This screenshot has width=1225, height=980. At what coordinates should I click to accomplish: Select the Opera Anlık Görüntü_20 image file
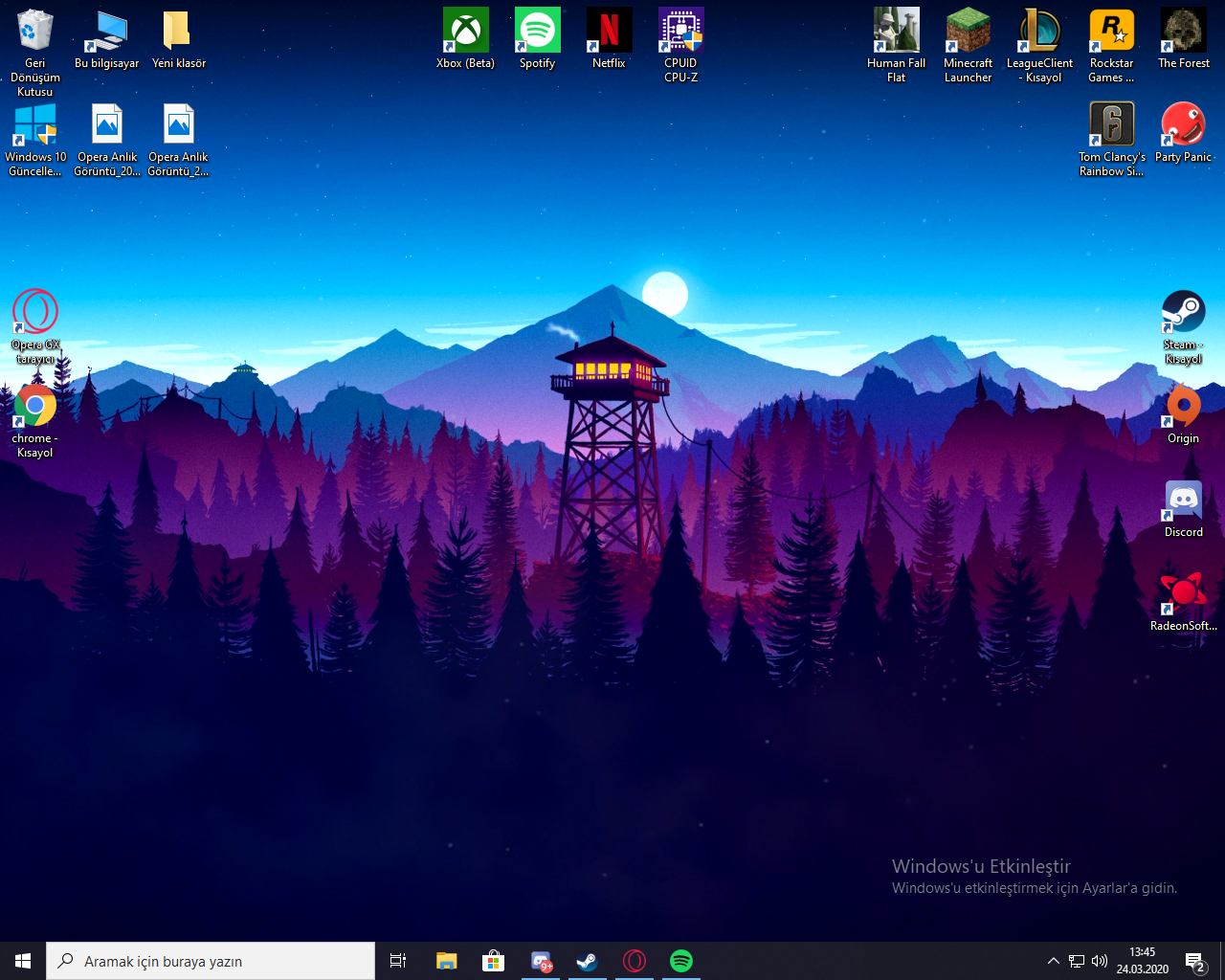point(107,140)
